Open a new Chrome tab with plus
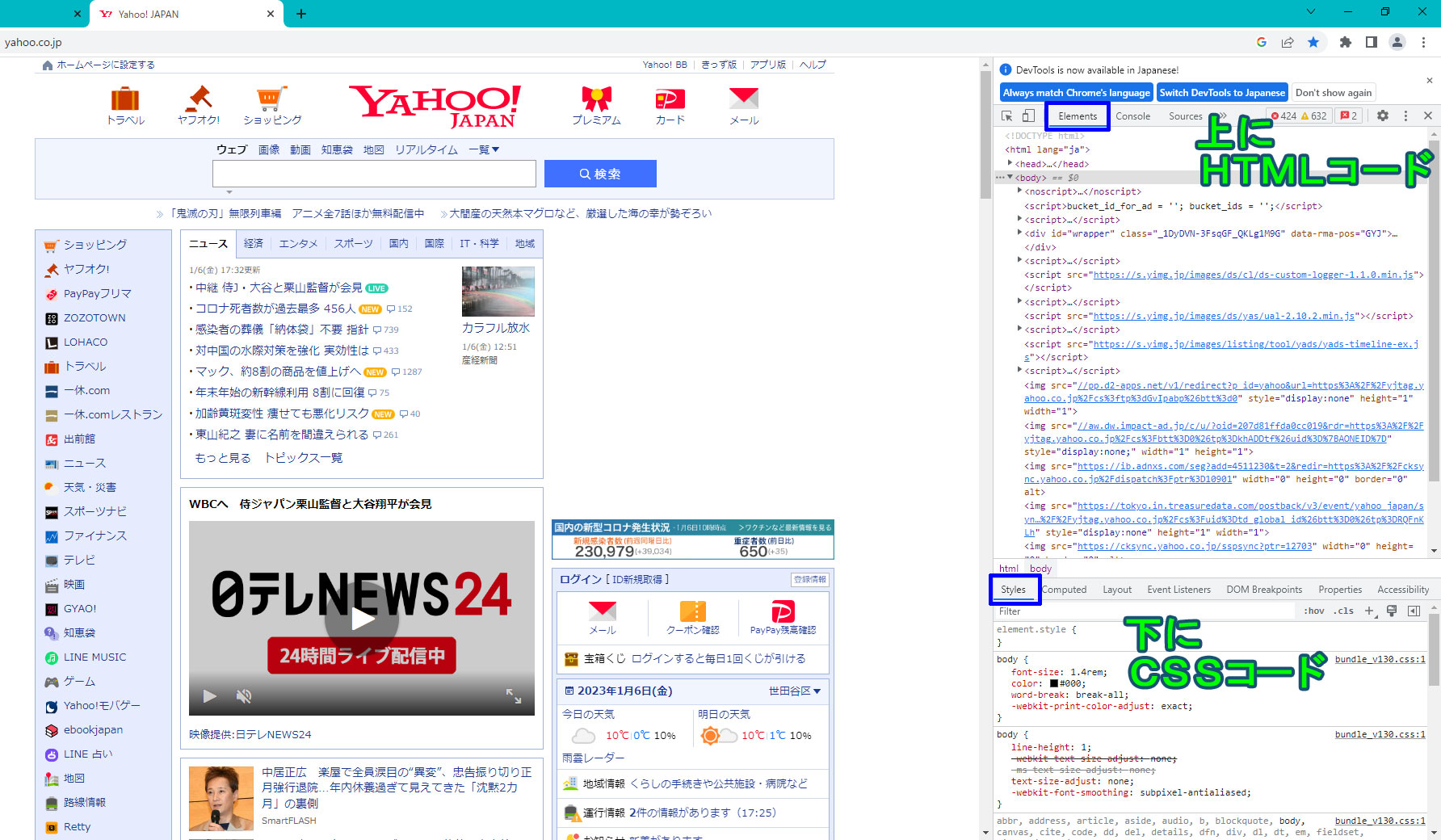Screen dimensions: 1441x840 pos(301,14)
